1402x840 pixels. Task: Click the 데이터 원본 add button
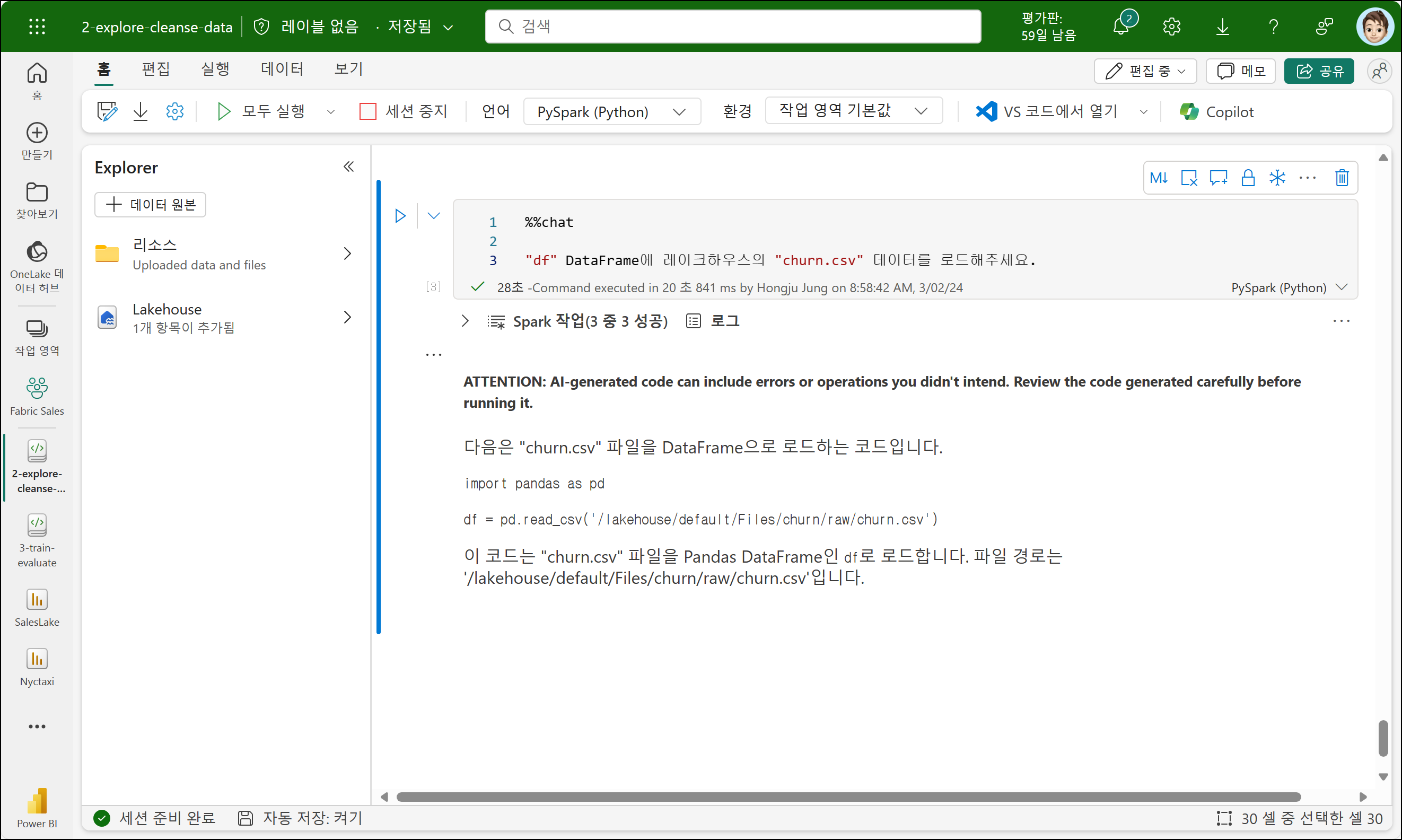pyautogui.click(x=150, y=204)
